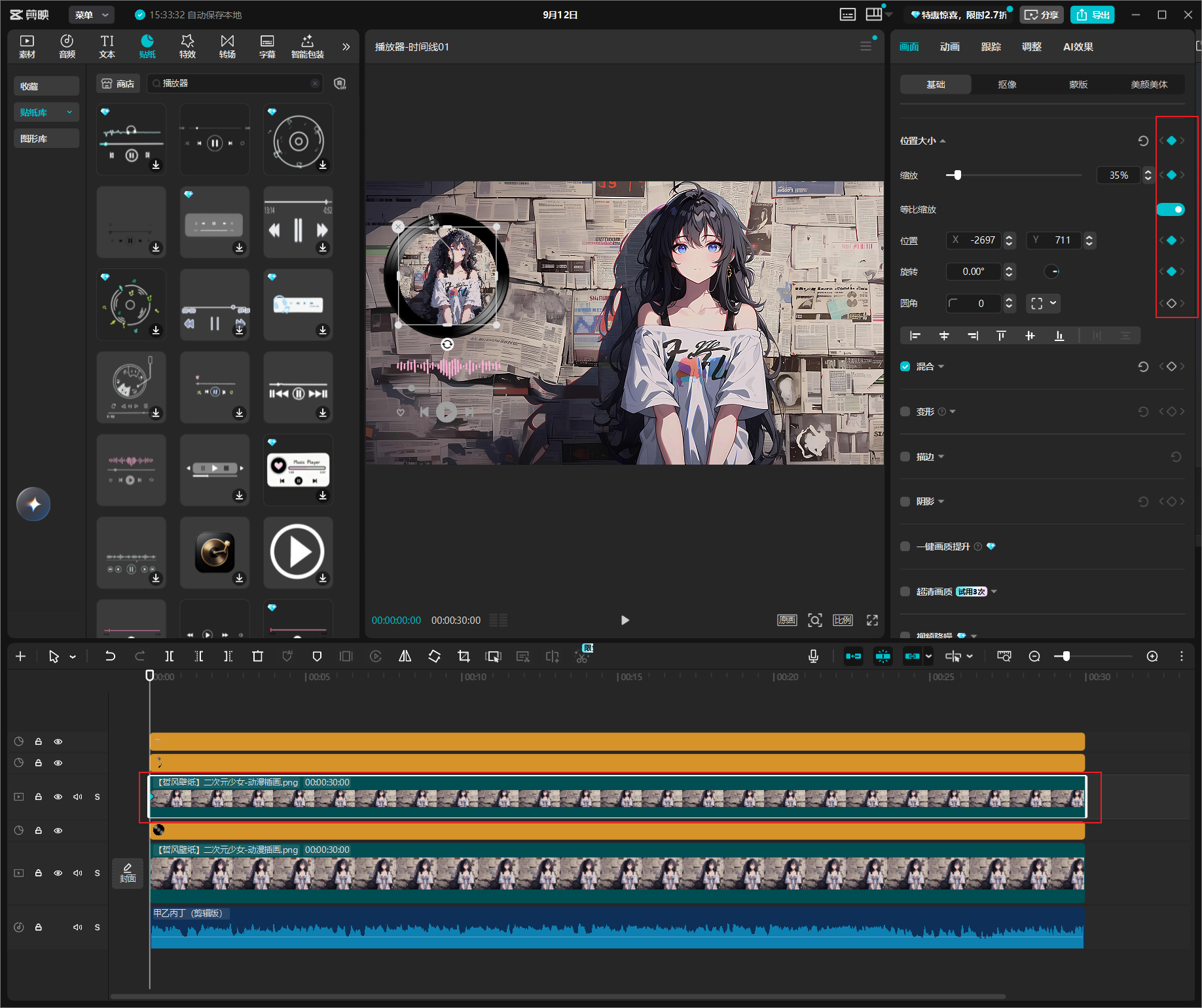Screen dimensions: 1202x1008
Task: Start voice recording with microphone icon
Action: point(813,656)
